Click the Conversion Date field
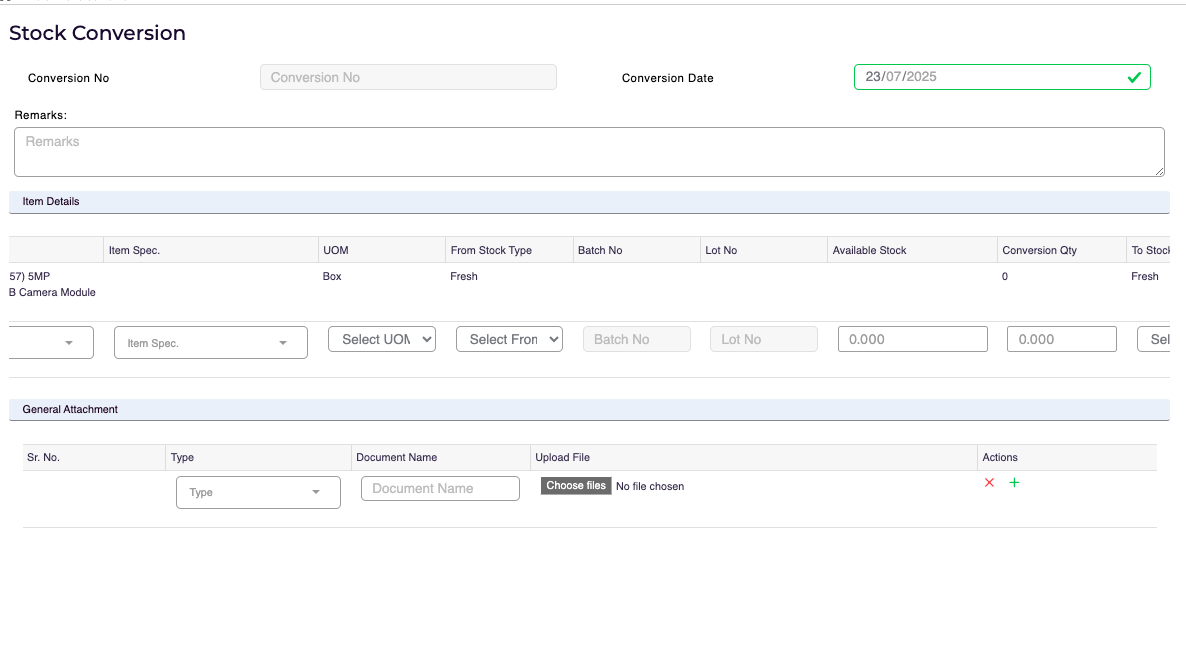The height and width of the screenshot is (670, 1186). (x=990, y=77)
